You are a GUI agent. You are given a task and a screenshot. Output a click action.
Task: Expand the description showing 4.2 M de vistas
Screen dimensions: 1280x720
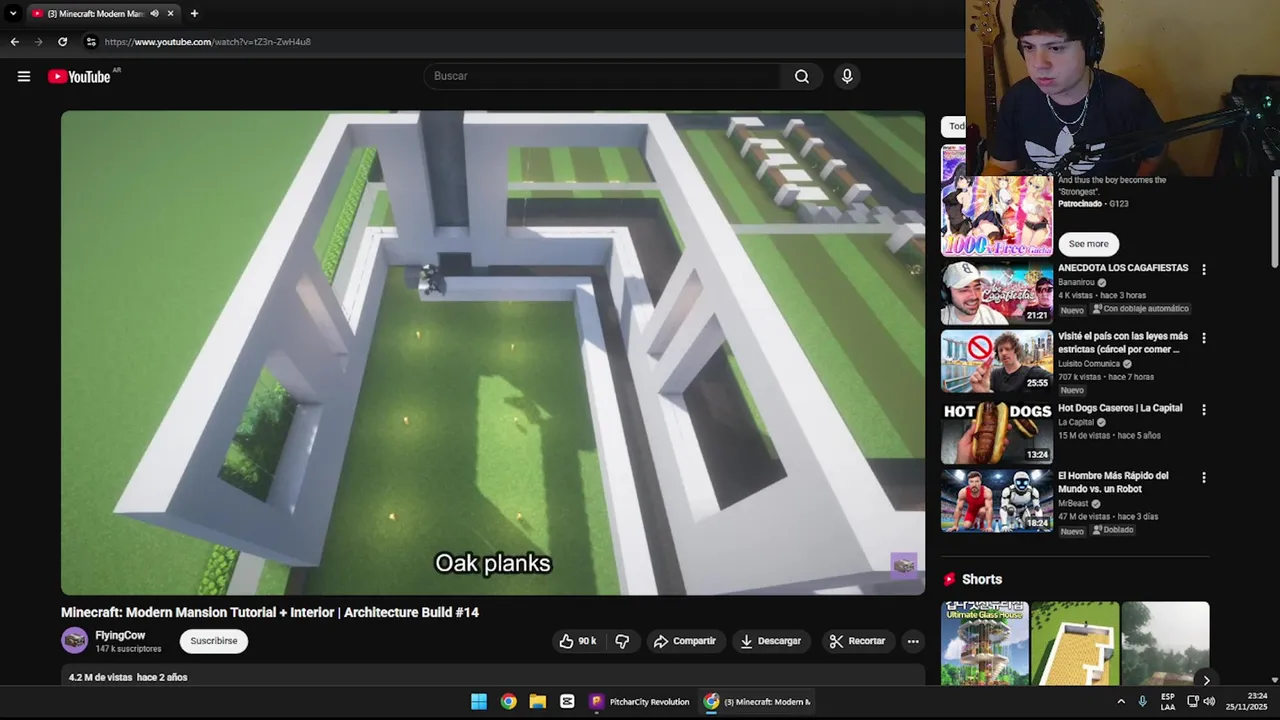point(493,677)
